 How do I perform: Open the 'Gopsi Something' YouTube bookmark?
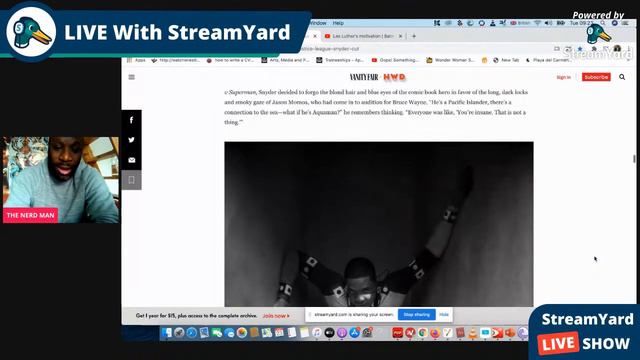[395, 60]
